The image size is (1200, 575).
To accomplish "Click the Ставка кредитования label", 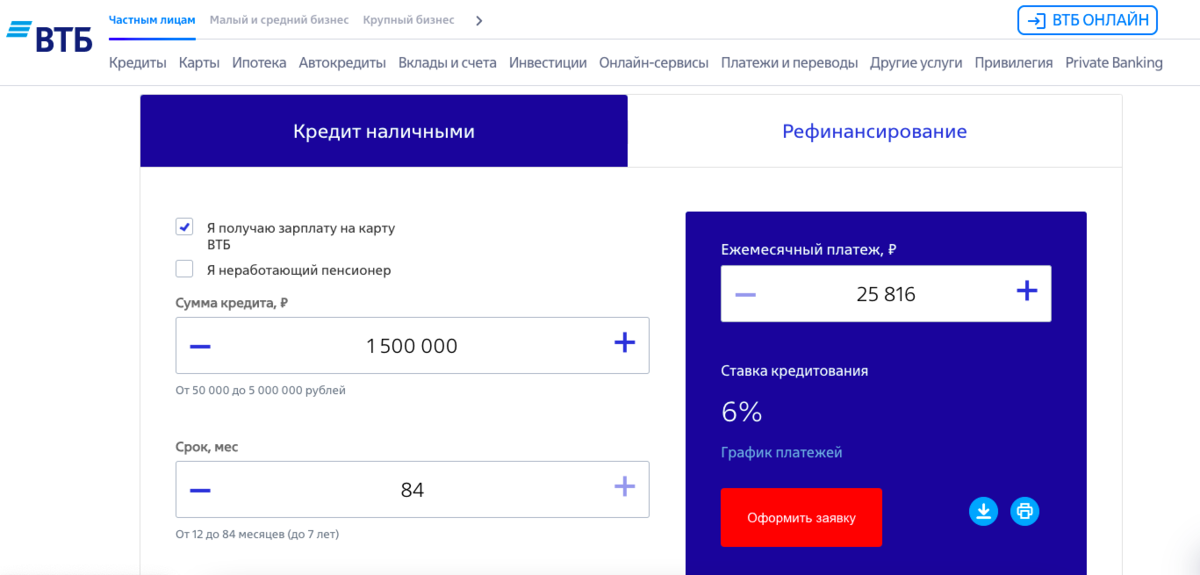I will pos(794,370).
